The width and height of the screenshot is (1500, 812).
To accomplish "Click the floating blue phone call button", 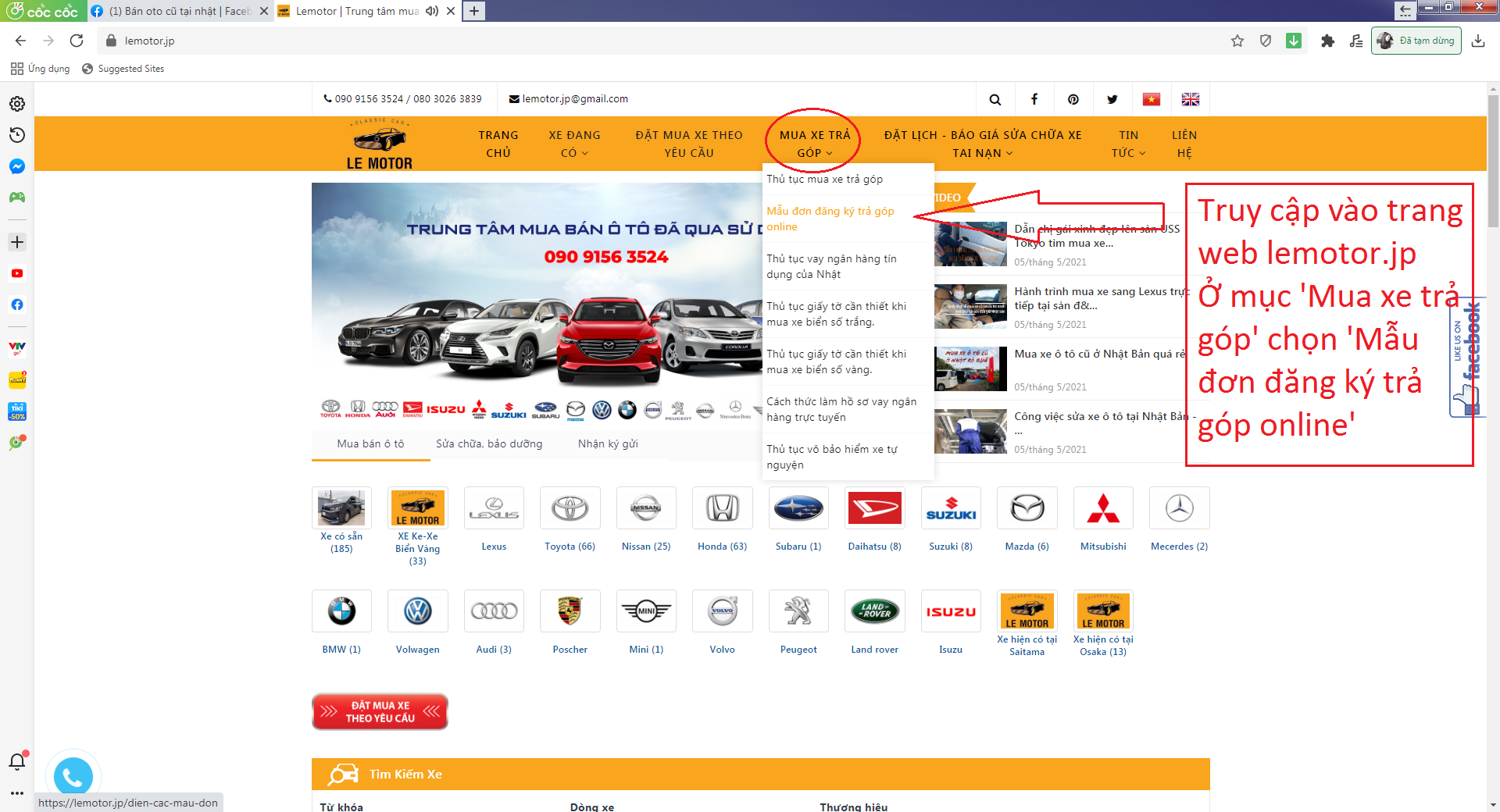I will coord(73,777).
